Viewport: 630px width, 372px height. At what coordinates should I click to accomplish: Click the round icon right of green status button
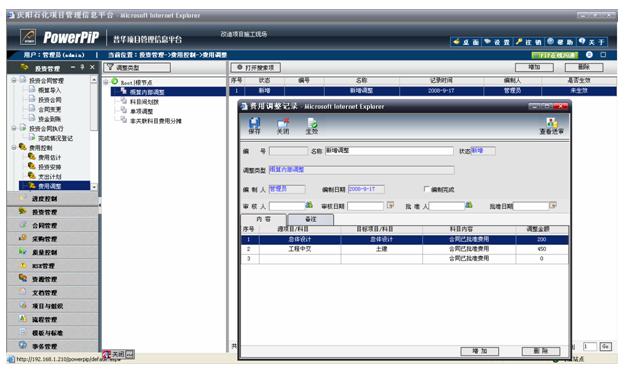589,55
